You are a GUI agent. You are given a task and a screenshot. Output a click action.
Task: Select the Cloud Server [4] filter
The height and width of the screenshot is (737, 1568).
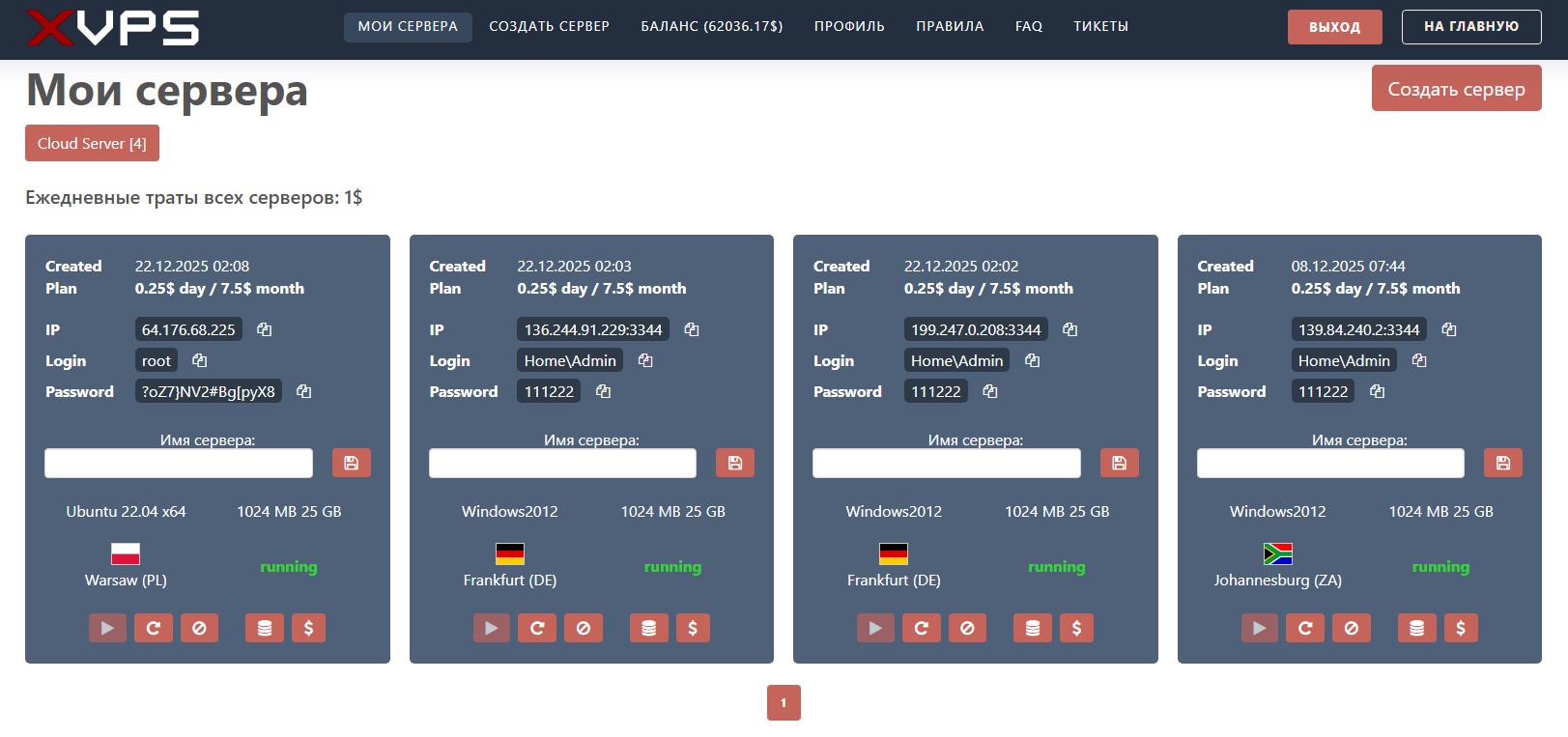pyautogui.click(x=92, y=143)
